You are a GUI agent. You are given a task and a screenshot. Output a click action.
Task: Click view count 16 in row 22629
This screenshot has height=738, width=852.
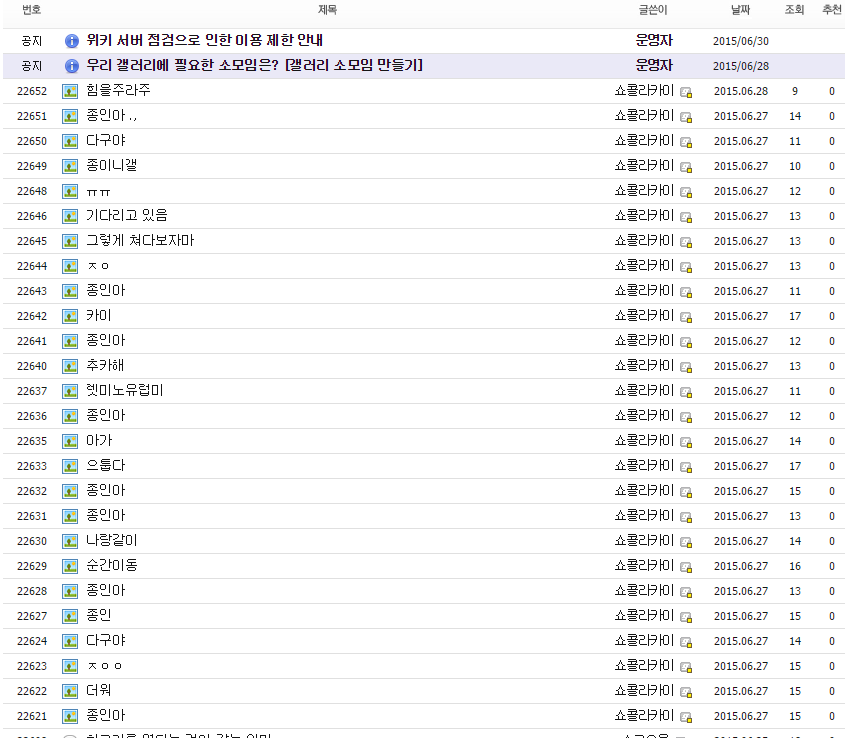(x=795, y=566)
